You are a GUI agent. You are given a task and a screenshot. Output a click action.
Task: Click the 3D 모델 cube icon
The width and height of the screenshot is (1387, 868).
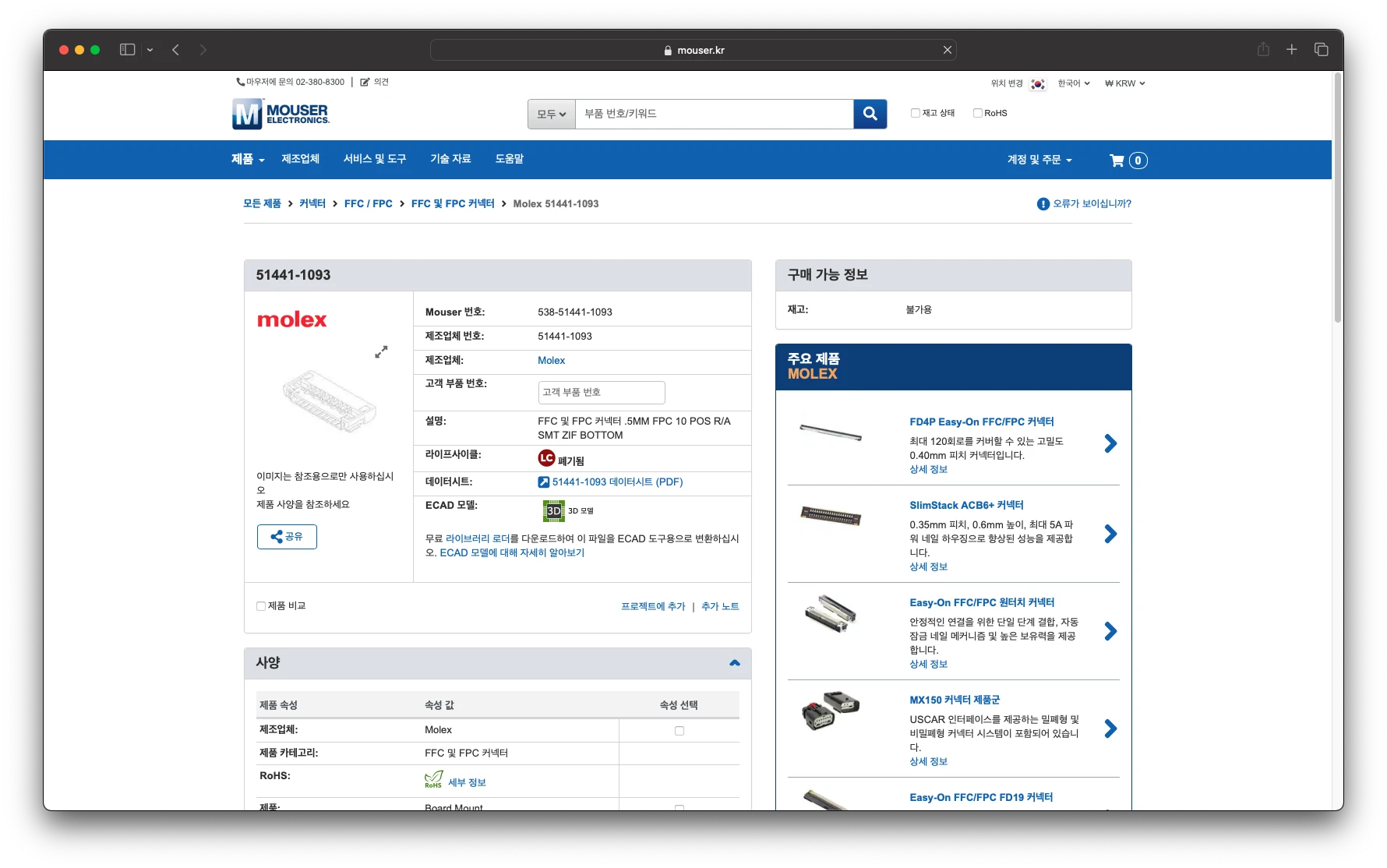tap(553, 511)
